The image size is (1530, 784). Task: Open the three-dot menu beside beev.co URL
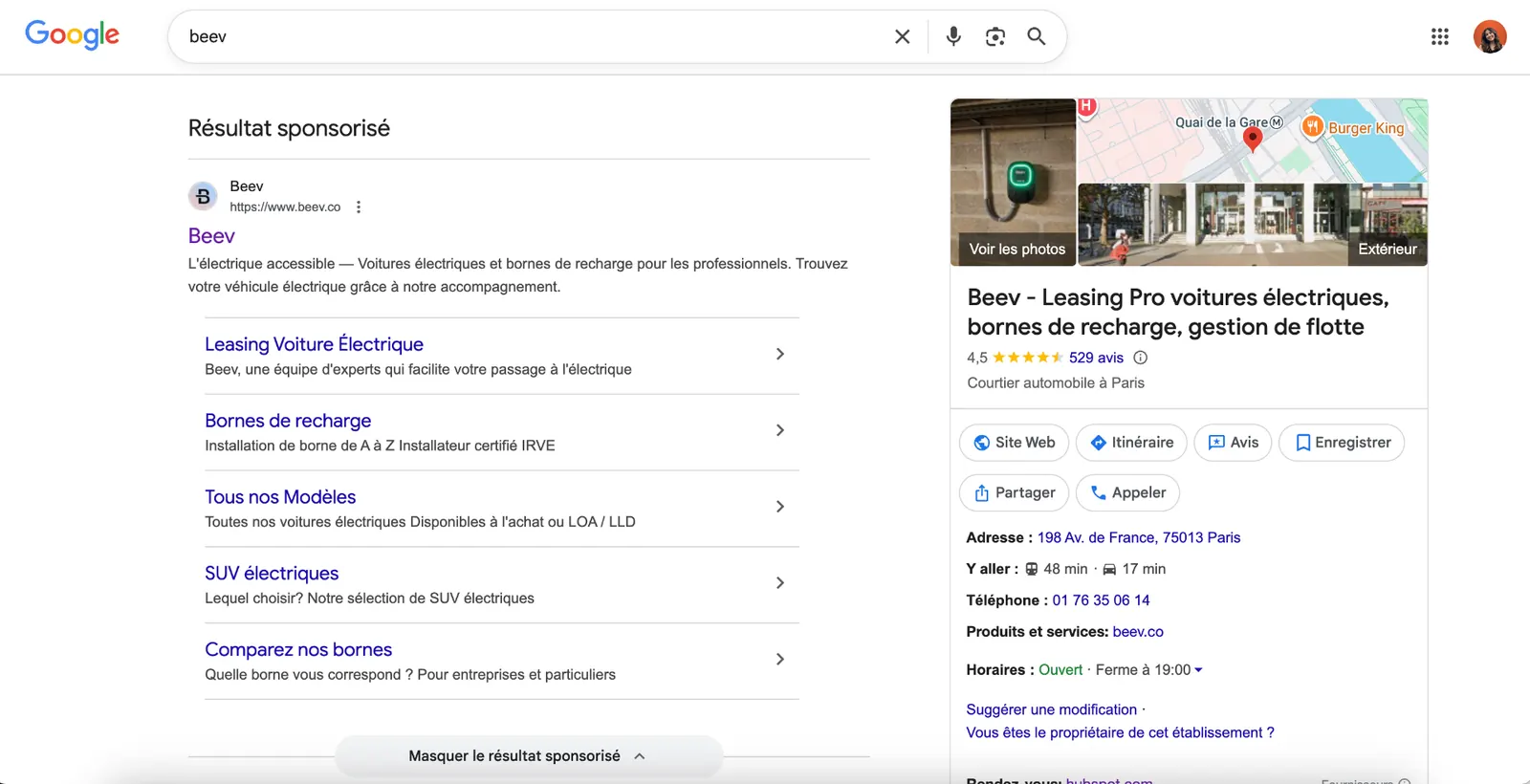(x=359, y=207)
